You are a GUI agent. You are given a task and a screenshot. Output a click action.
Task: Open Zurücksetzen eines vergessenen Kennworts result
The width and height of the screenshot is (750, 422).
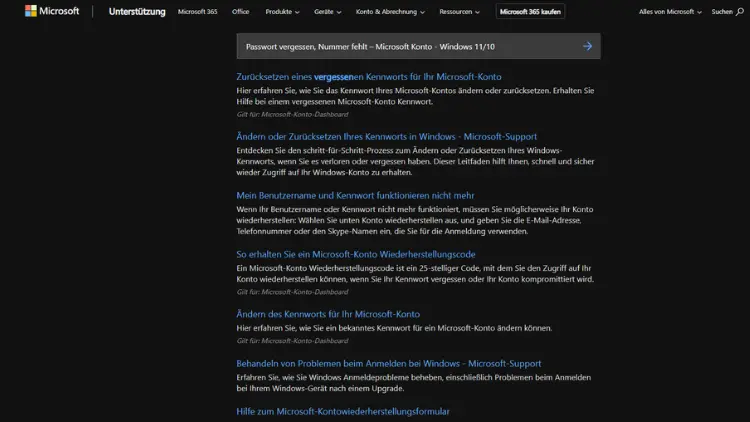369,77
